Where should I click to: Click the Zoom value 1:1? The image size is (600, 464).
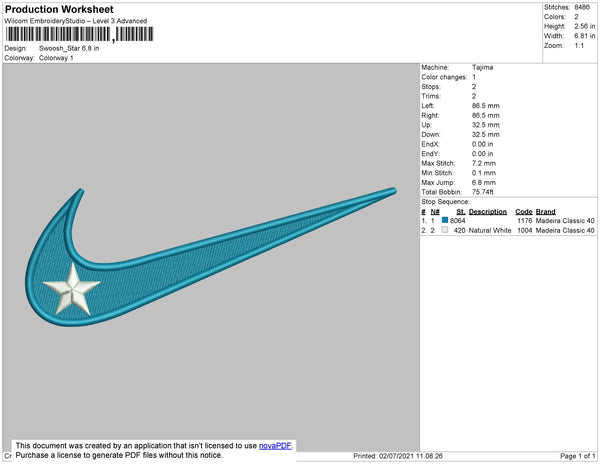click(x=579, y=46)
